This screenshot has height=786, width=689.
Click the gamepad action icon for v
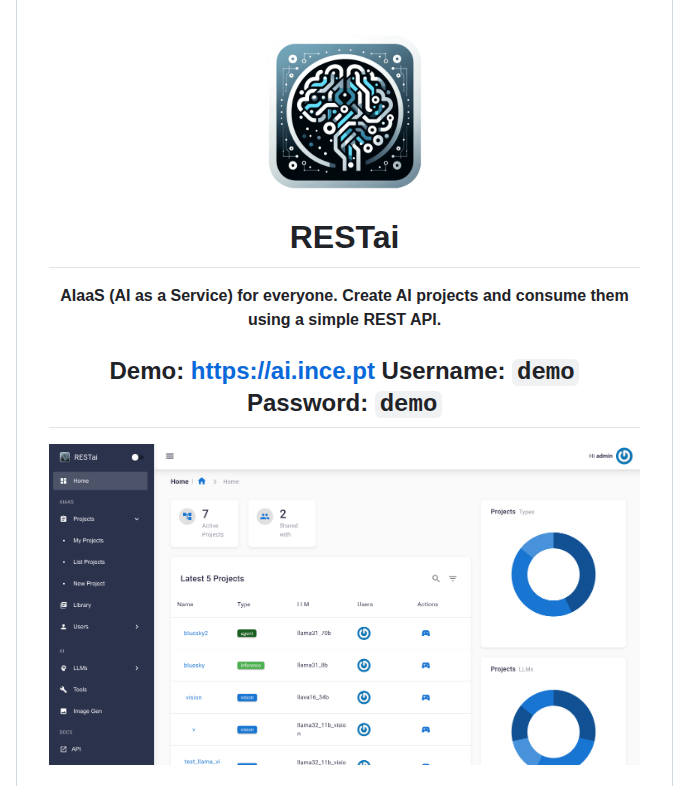(x=426, y=729)
